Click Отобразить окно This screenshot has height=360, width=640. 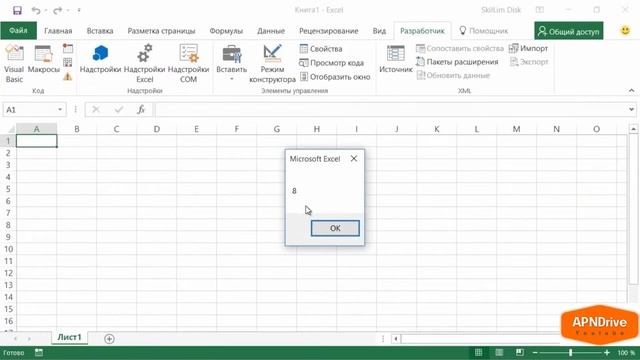pyautogui.click(x=335, y=77)
